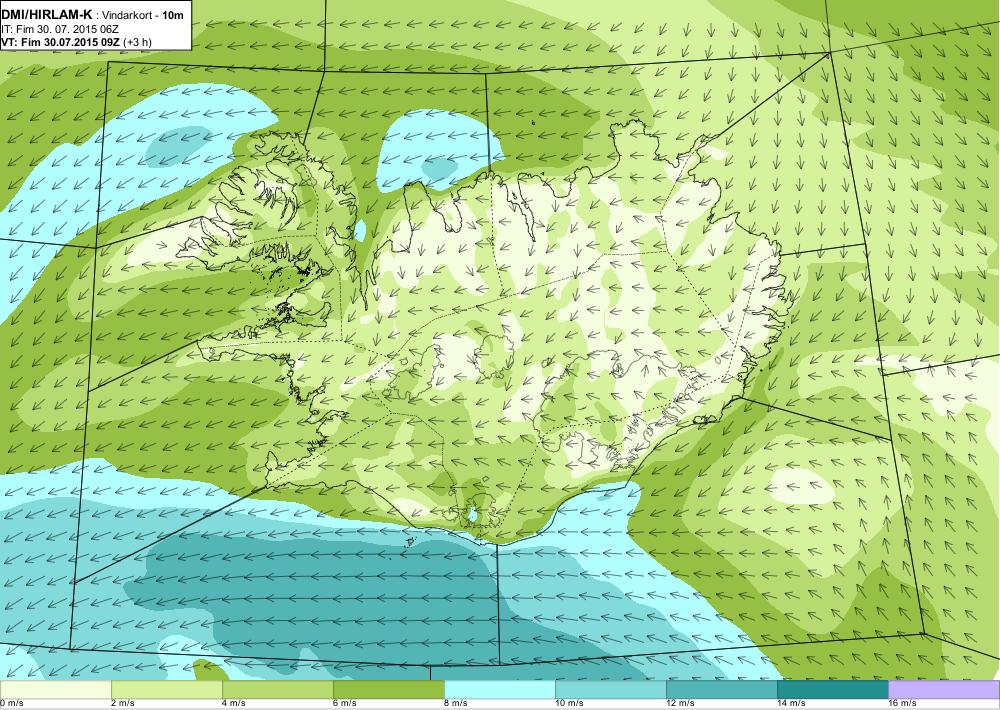Click the purple 16 m/s legend swatch
The width and height of the screenshot is (1000, 710).
tap(944, 690)
